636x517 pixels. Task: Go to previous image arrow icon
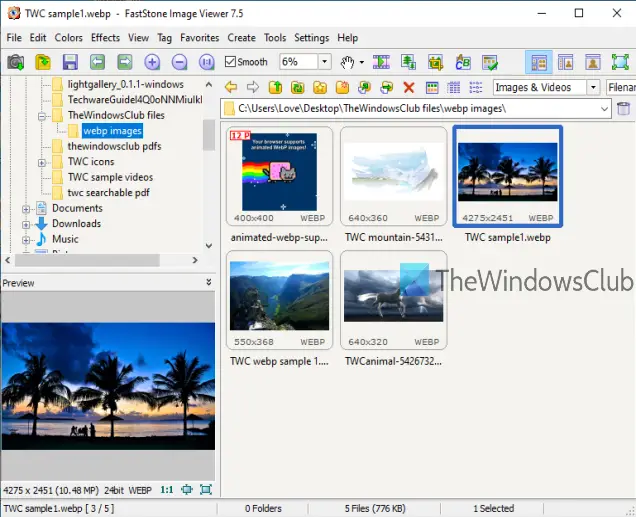pos(97,62)
